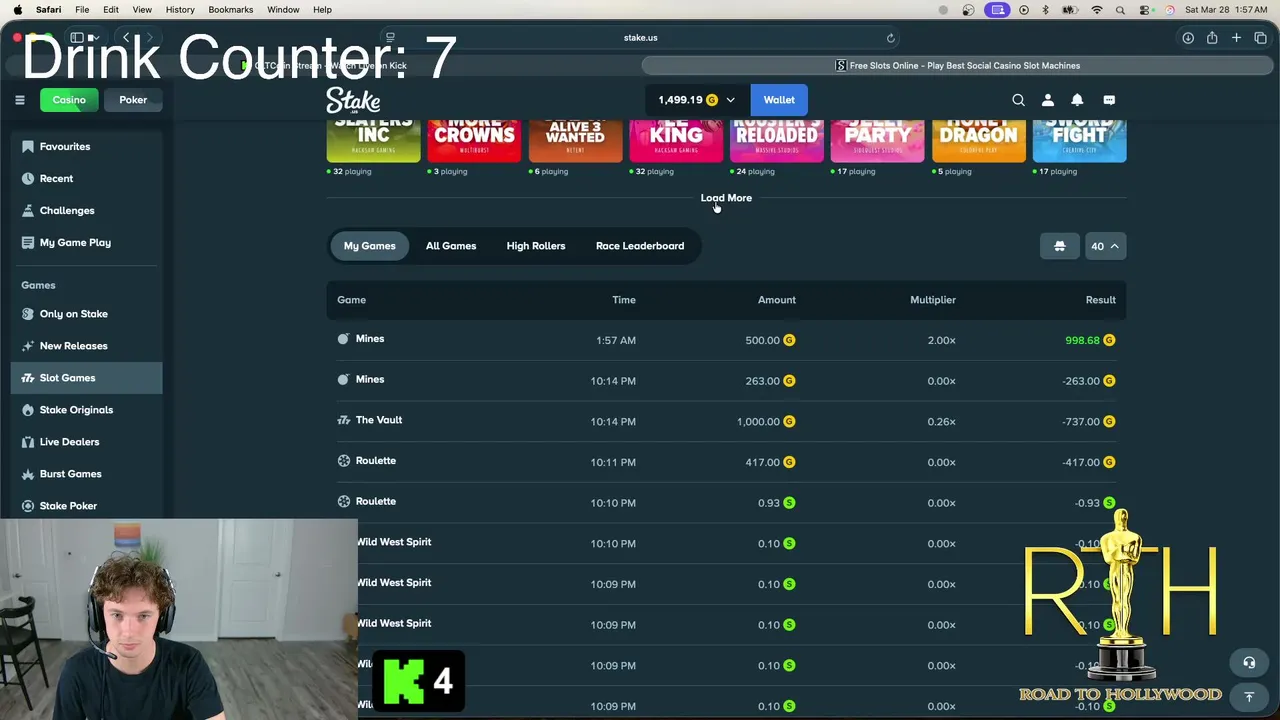Click the Live Dealers icon
The image size is (1280, 720).
(28, 442)
